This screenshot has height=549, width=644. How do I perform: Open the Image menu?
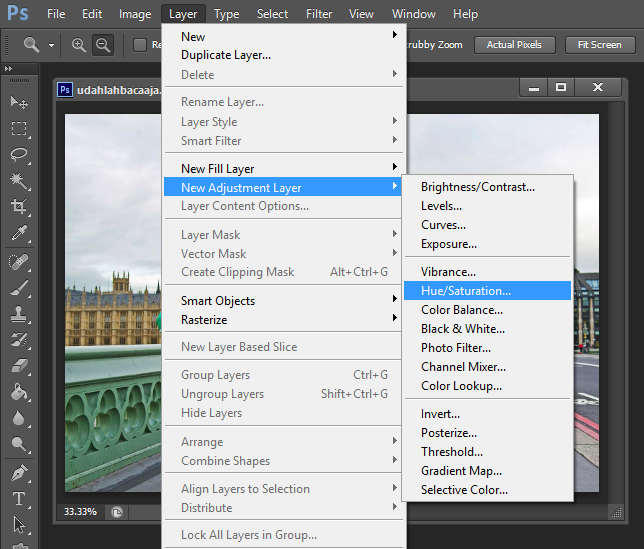135,14
